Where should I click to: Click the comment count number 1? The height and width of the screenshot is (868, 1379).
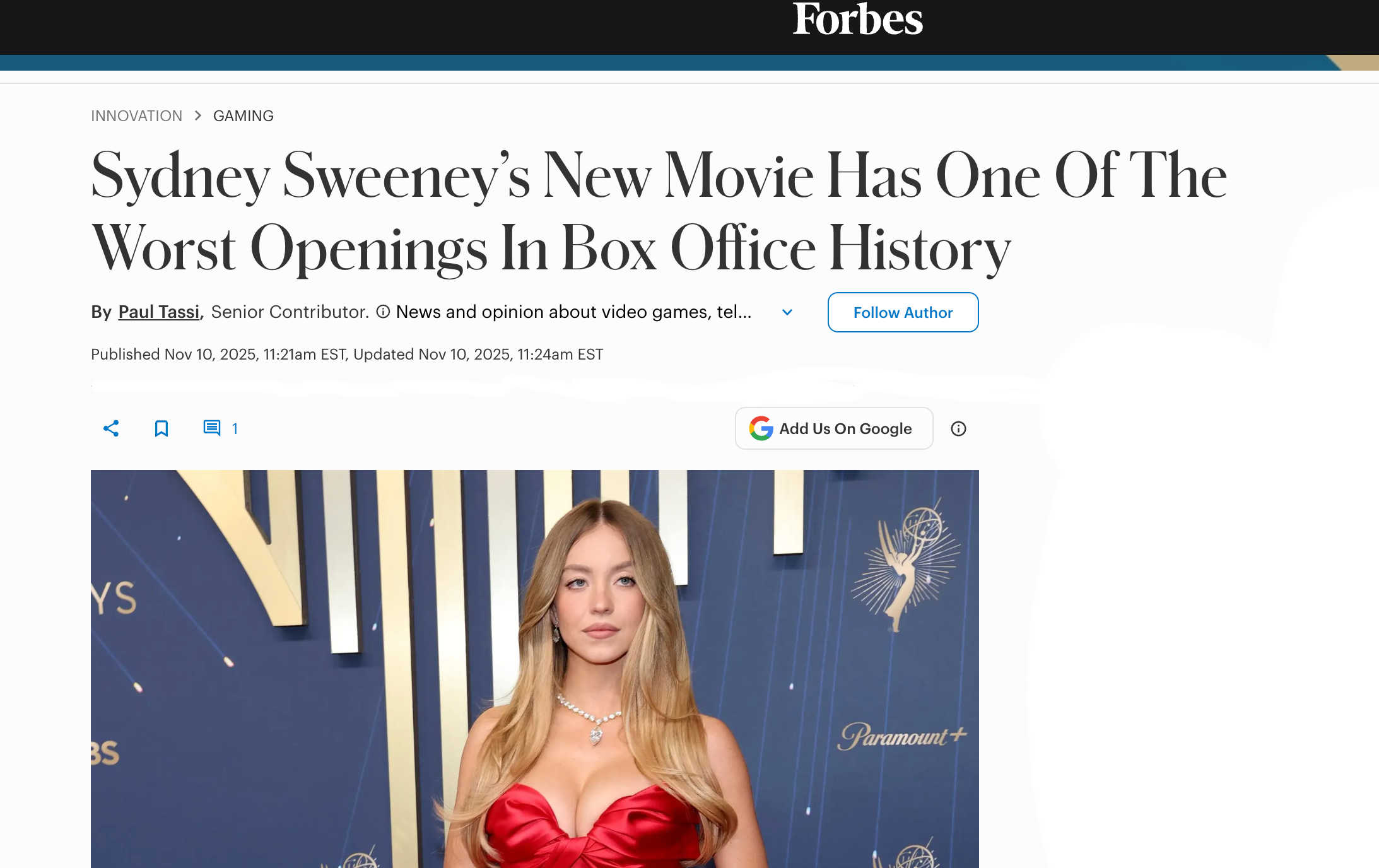[x=235, y=429]
